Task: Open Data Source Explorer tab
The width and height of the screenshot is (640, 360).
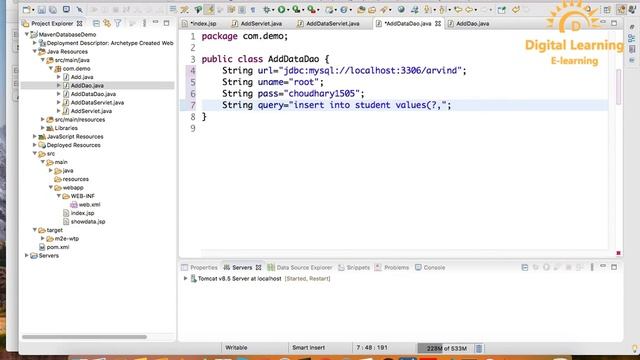Action: [x=300, y=268]
